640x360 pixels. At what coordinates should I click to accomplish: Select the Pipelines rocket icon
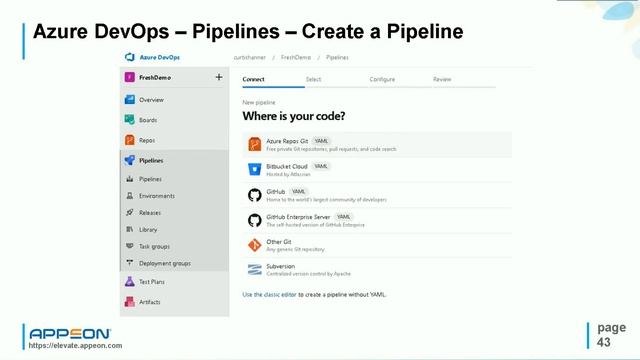[130, 160]
